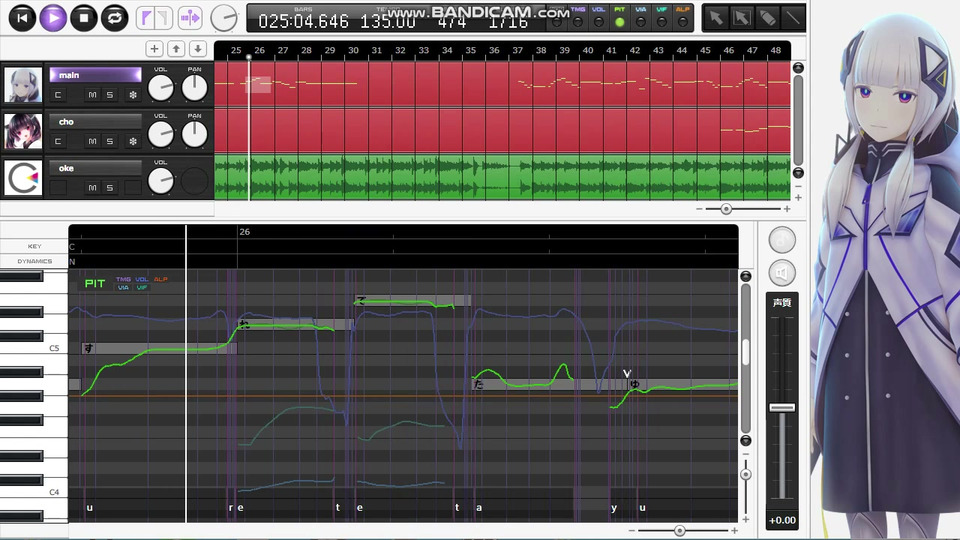Open cho track character portrait
Image resolution: width=960 pixels, height=540 pixels.
coord(23,131)
